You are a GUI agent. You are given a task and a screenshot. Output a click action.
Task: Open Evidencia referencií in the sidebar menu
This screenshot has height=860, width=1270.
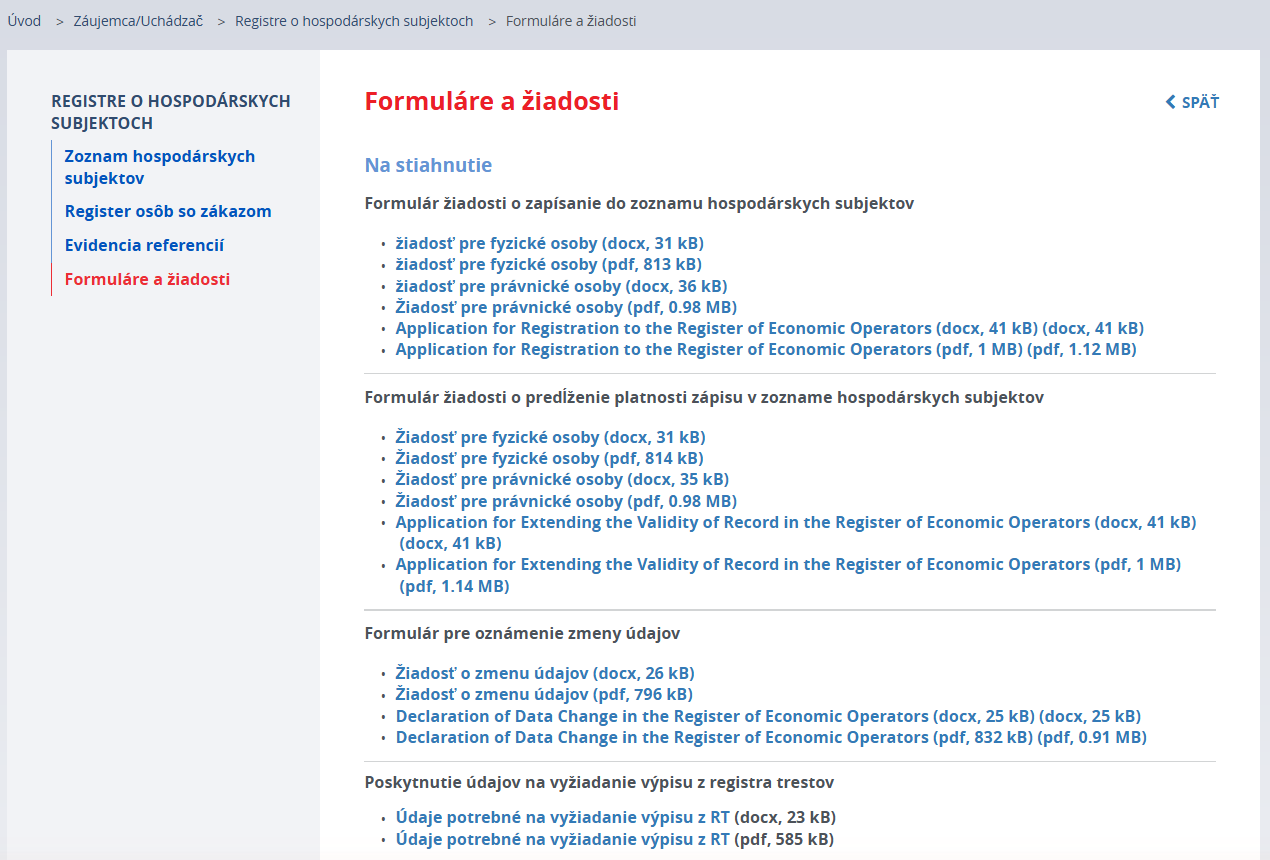[x=144, y=245]
